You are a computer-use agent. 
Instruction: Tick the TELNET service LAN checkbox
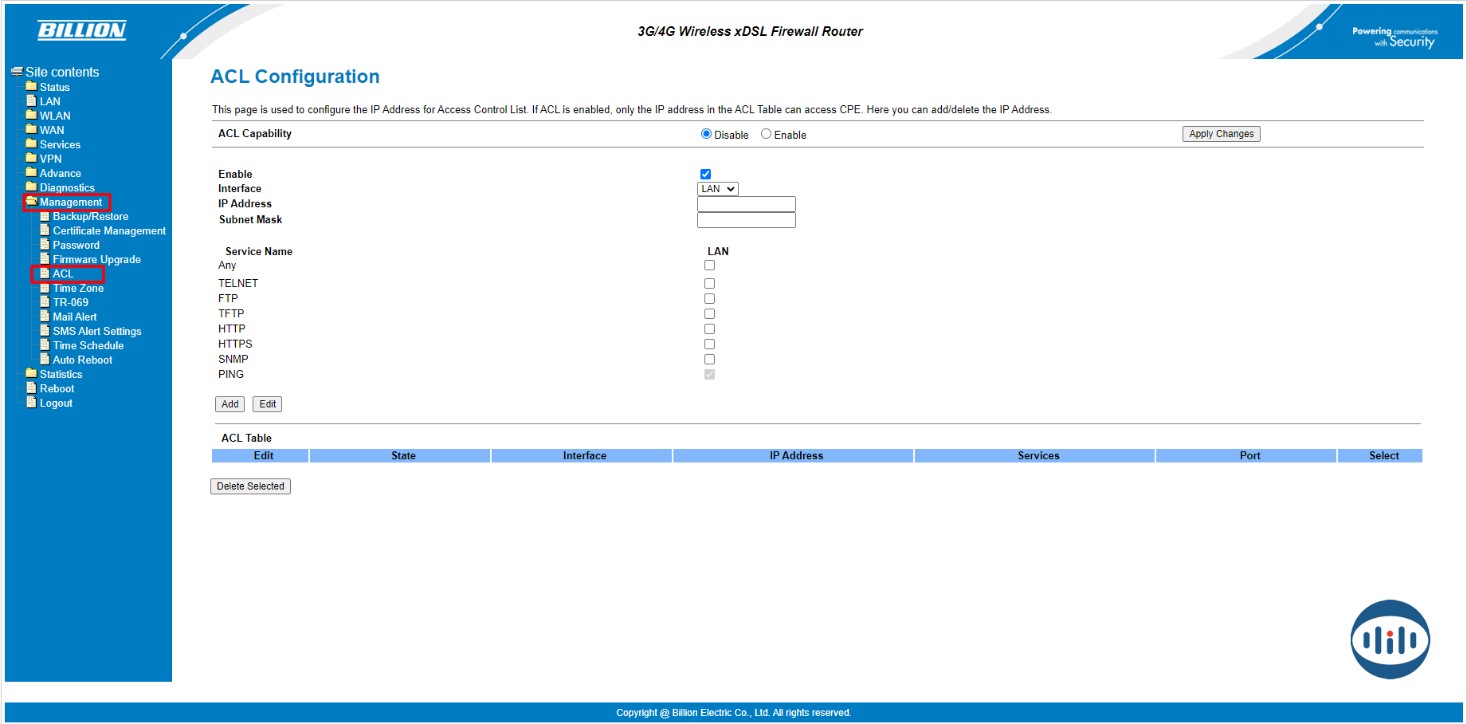(x=709, y=283)
